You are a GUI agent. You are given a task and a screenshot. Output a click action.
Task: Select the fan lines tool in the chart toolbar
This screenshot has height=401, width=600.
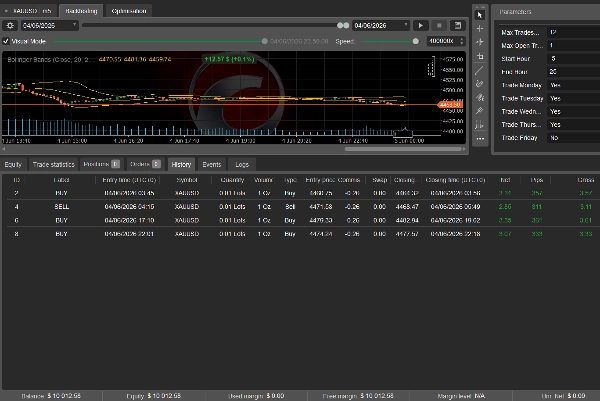point(479,97)
